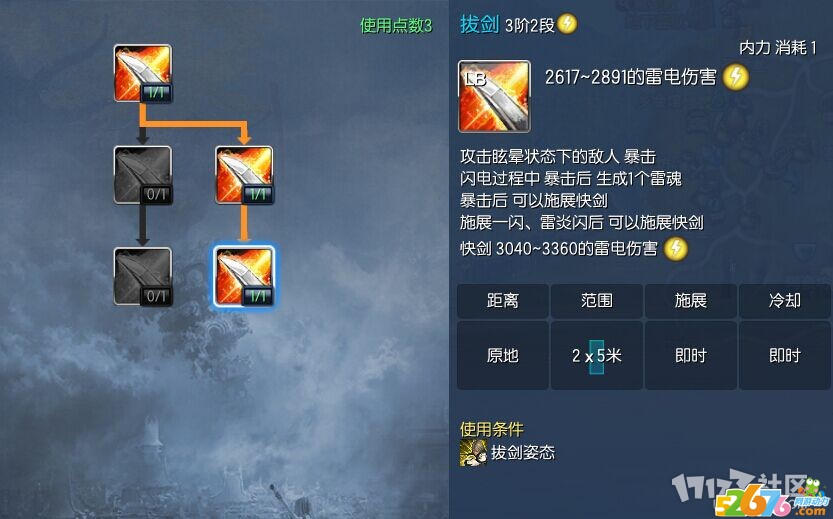
Task: Click lightning icon after 2617~2891的雷电伤害
Action: pos(736,78)
